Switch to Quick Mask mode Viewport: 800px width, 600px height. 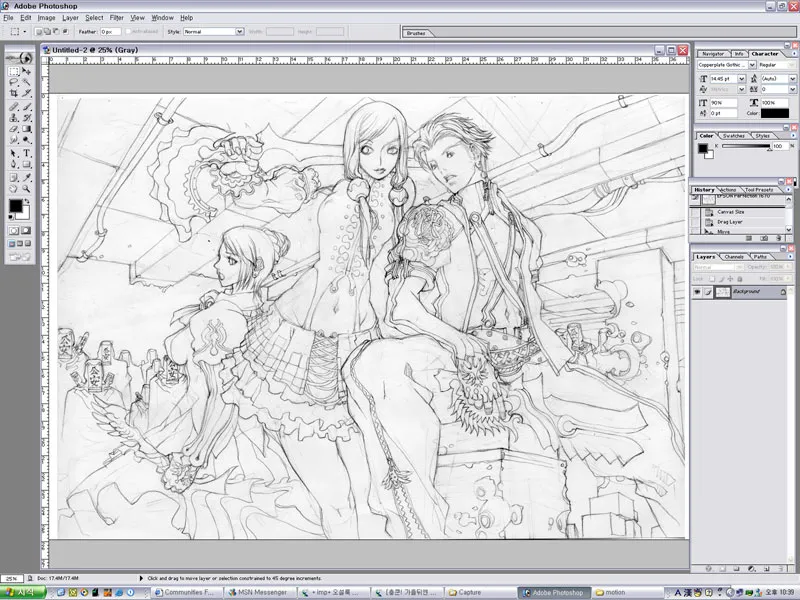[x=27, y=230]
